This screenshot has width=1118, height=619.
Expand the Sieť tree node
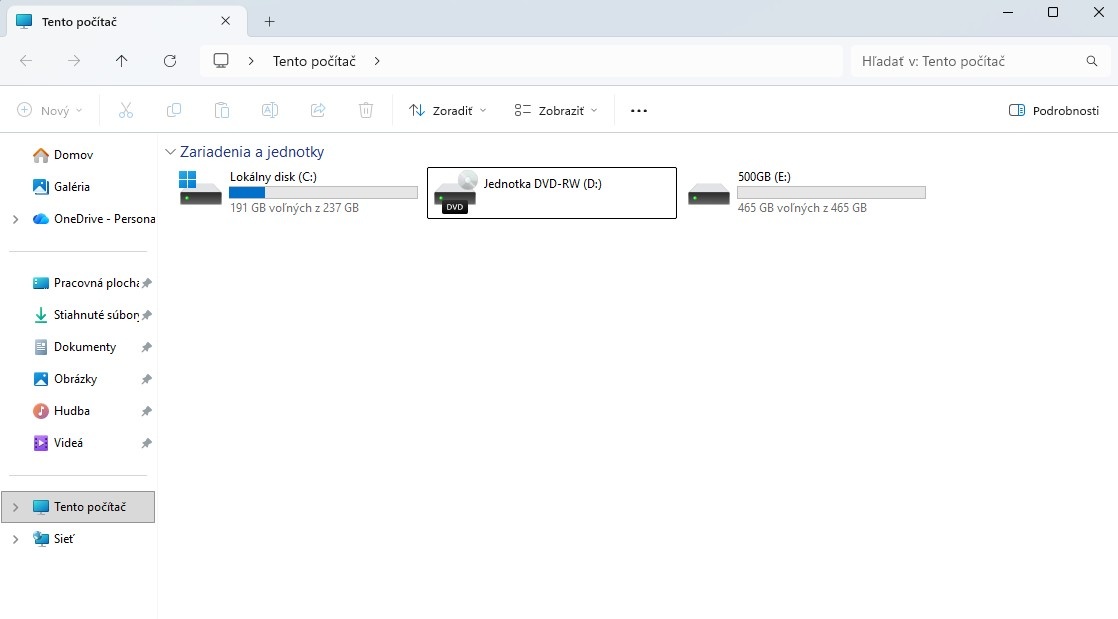click(15, 539)
